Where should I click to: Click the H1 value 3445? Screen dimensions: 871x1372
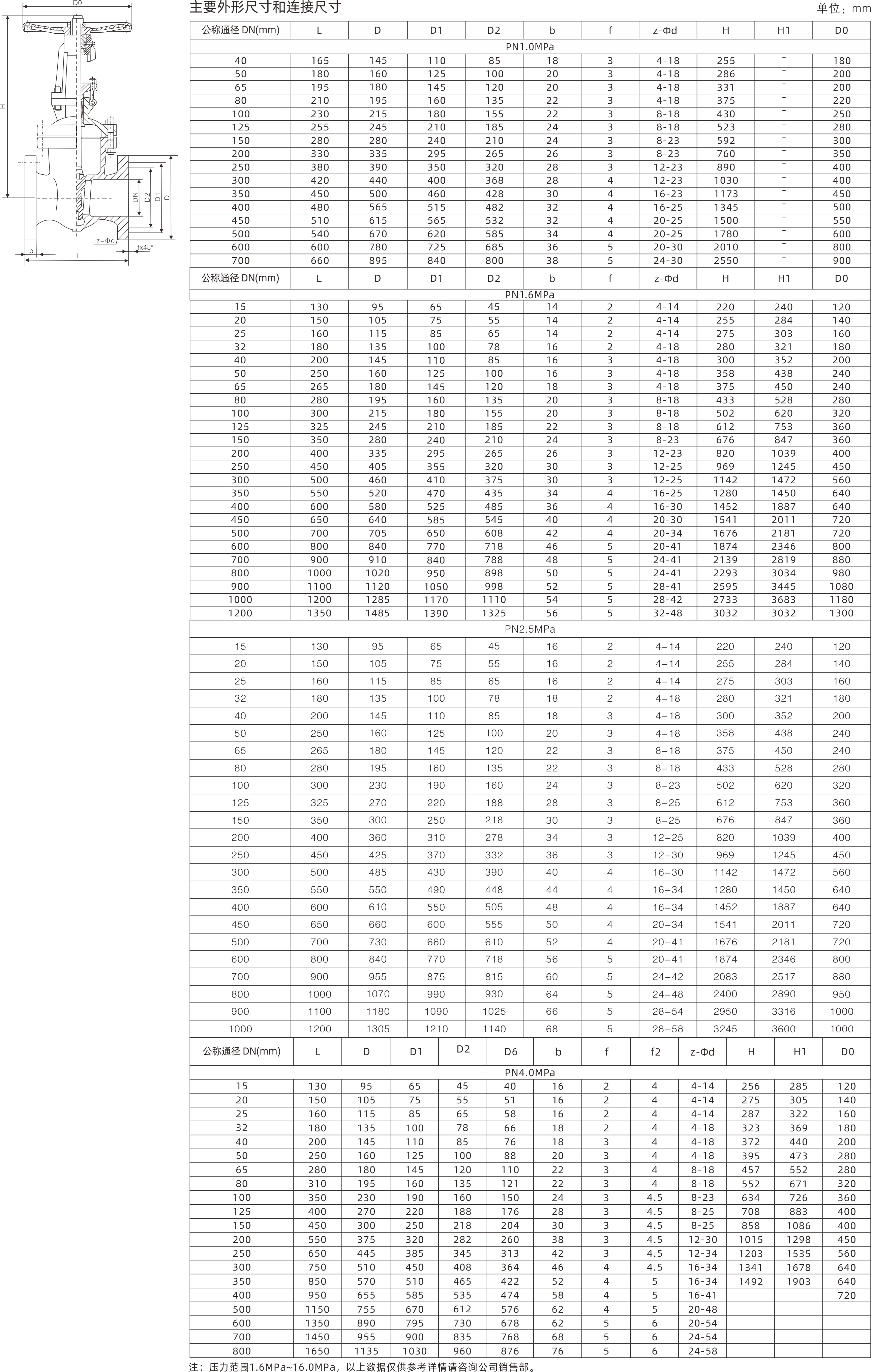[x=783, y=586]
